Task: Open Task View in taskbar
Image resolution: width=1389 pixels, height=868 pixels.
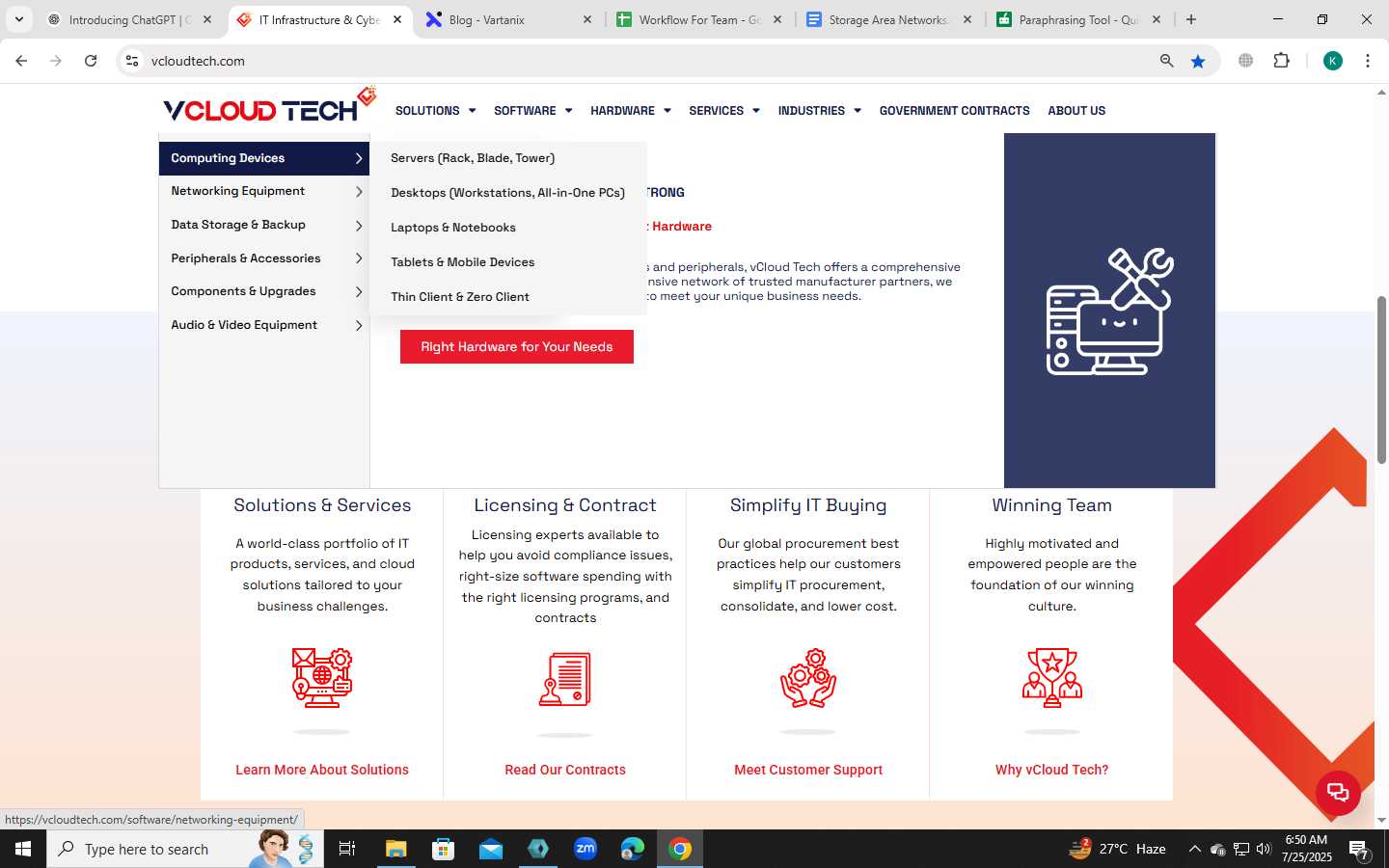Action: pyautogui.click(x=347, y=849)
